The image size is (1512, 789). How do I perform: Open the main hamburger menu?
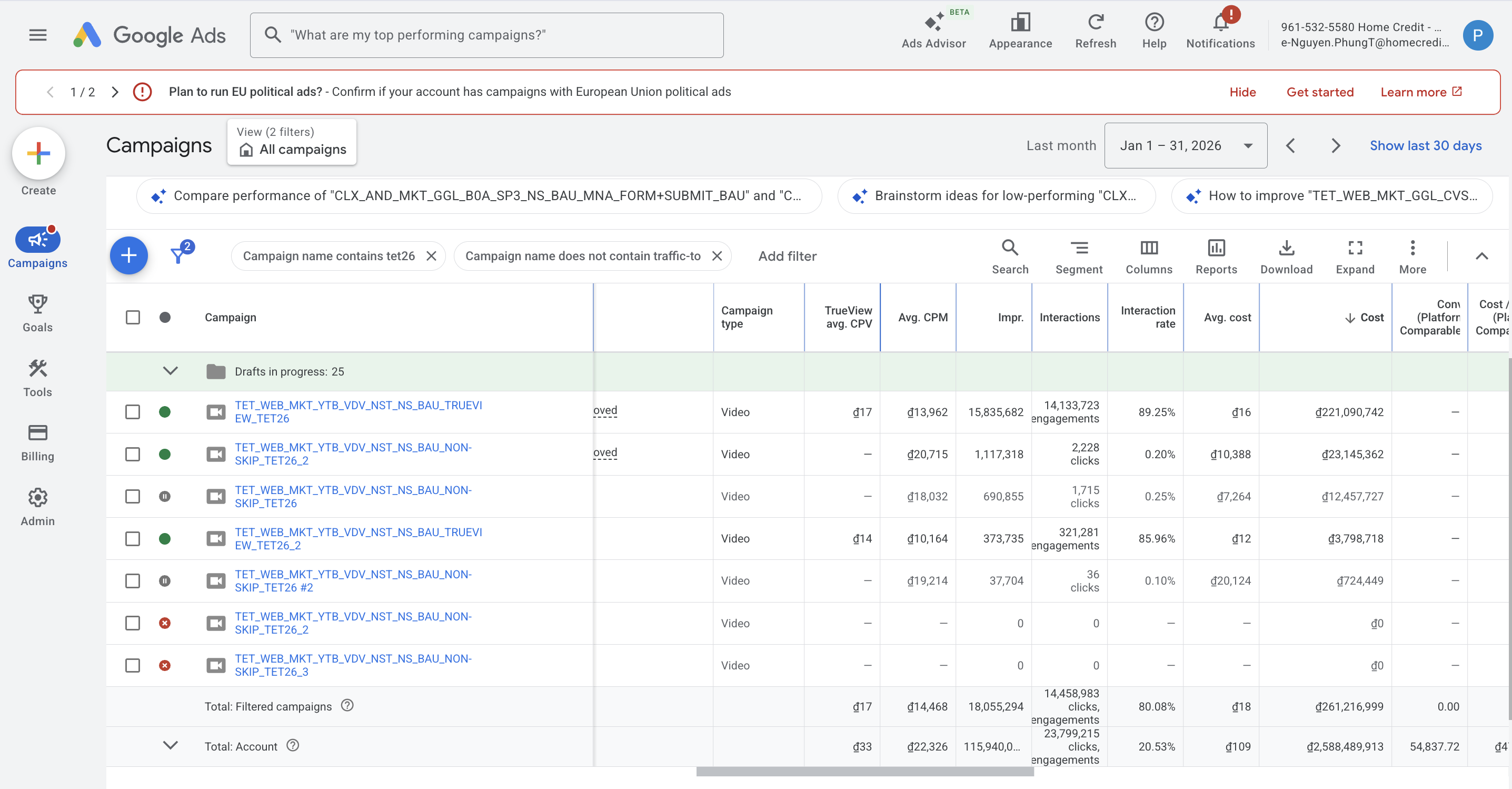tap(37, 35)
